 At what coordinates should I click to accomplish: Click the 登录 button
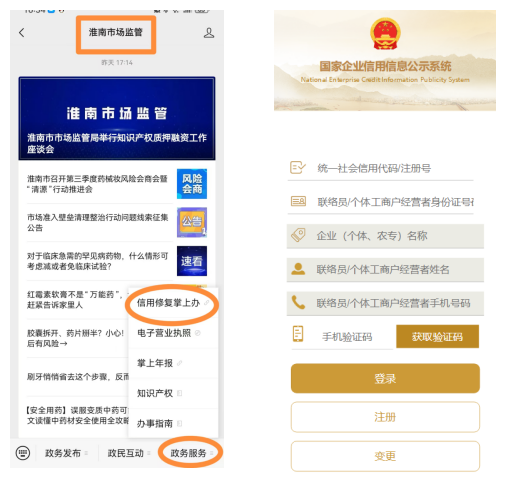coord(385,378)
